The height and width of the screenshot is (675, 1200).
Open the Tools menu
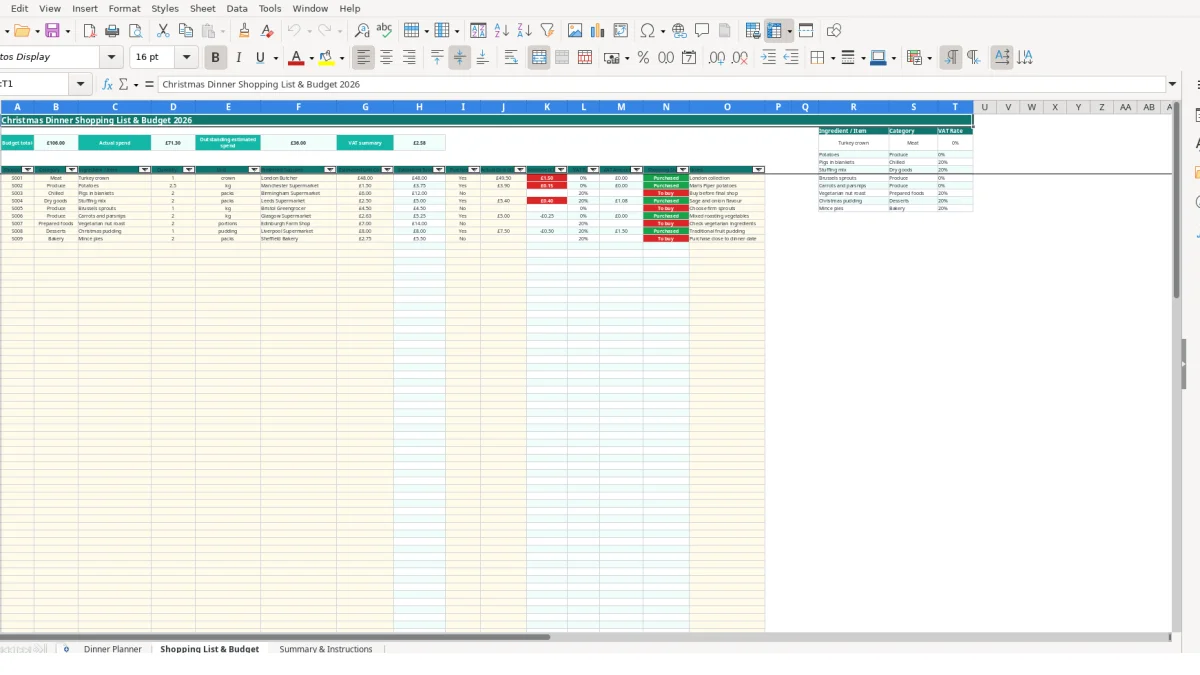(x=270, y=8)
